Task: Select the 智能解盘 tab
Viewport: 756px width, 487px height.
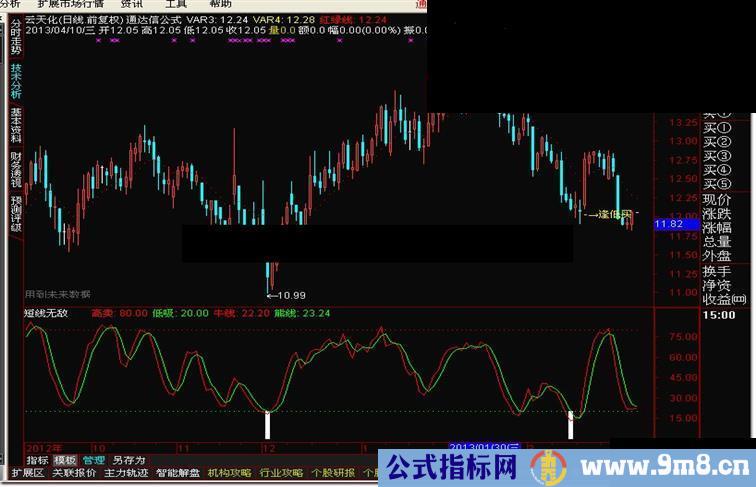Action: (x=179, y=473)
